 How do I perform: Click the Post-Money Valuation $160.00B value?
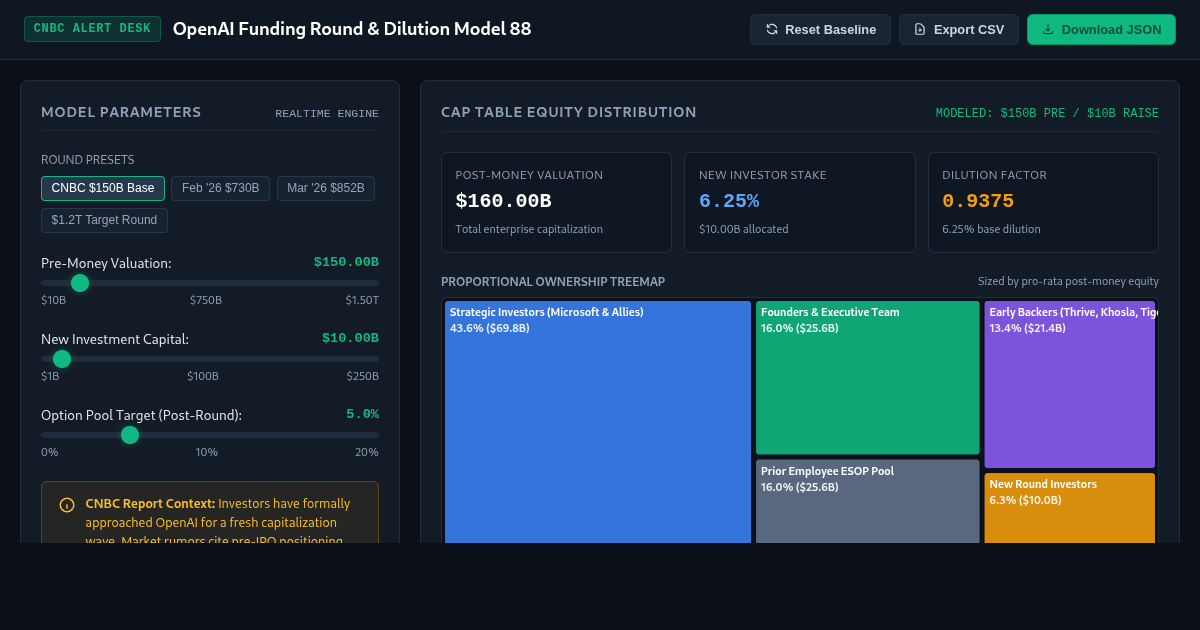(x=503, y=201)
